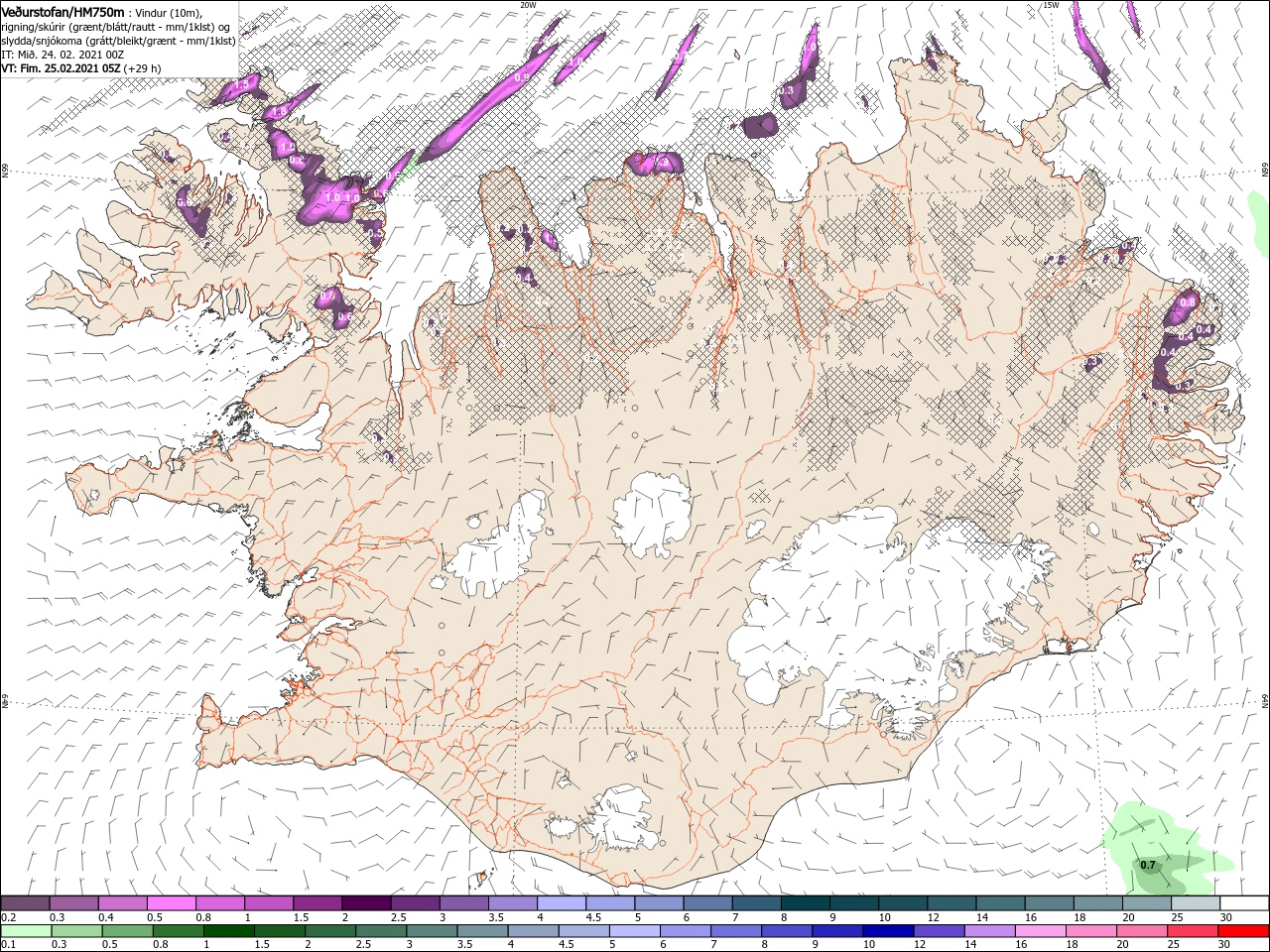Click the 15W longitude label
The height and width of the screenshot is (952, 1270).
1051,5
